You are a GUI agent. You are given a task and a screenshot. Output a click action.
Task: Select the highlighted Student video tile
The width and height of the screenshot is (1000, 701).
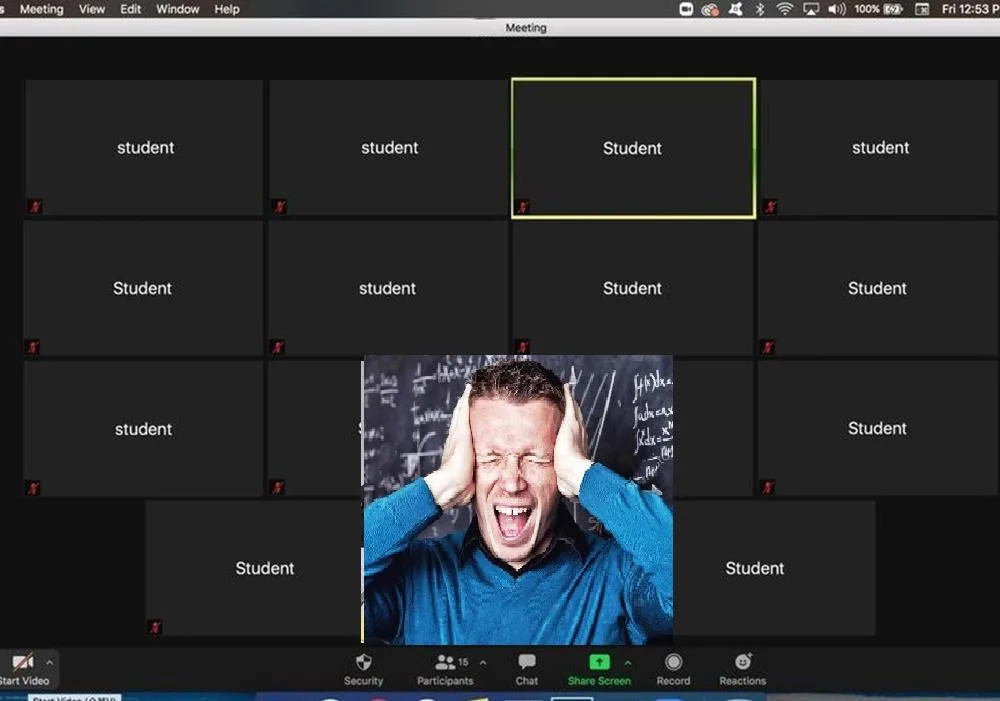[x=633, y=148]
